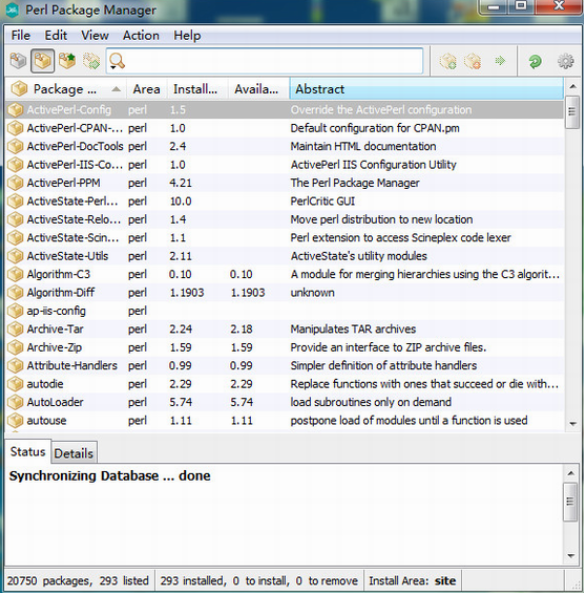This screenshot has height=593, width=584.
Task: Sort by Abstract column header
Action: (x=426, y=89)
